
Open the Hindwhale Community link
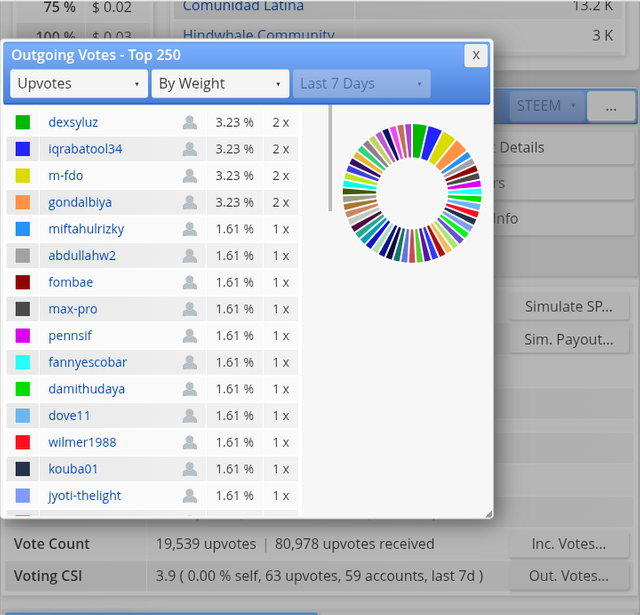[259, 35]
